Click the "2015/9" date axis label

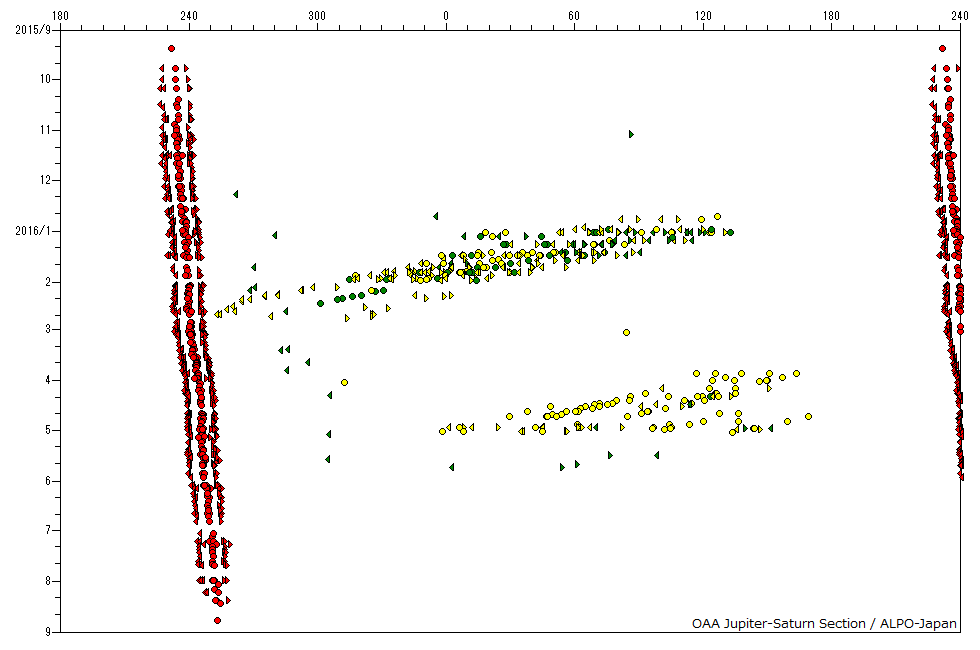[33, 29]
